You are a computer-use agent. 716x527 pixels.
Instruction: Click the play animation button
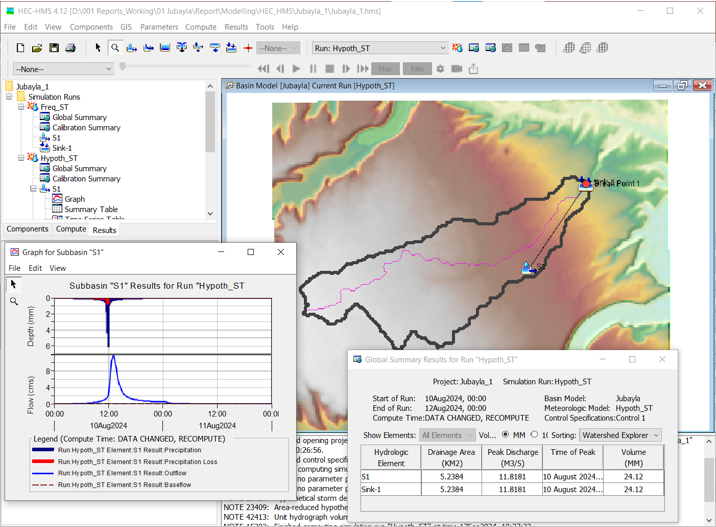coord(296,69)
